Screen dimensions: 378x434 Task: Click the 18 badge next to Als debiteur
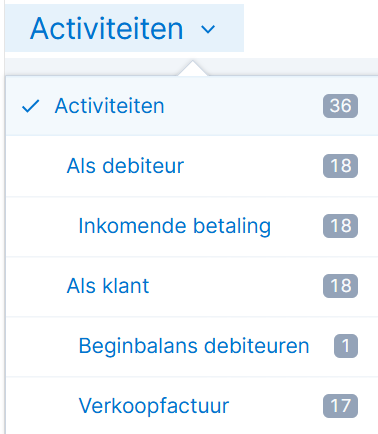pyautogui.click(x=340, y=166)
